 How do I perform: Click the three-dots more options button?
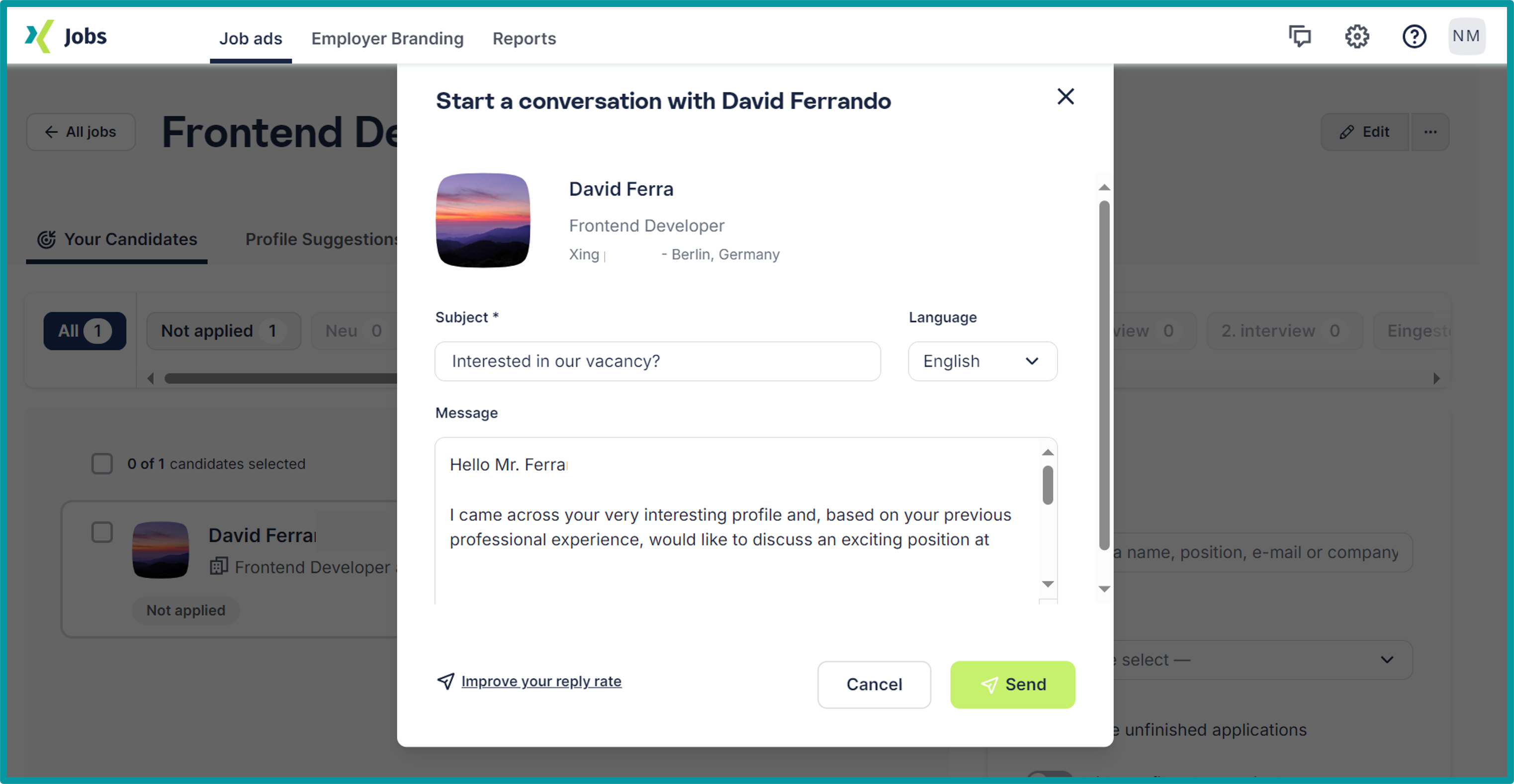coord(1430,132)
